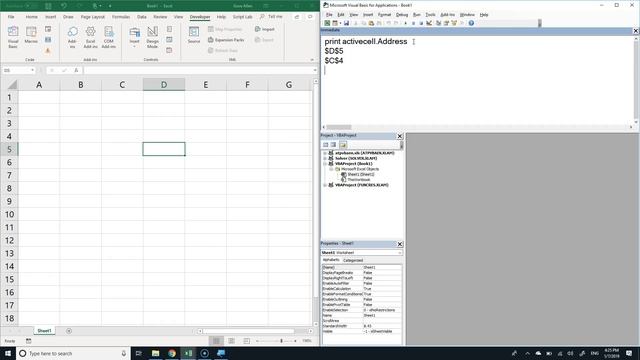Expand VBAProject (FUNCRES.XLAM) node
Viewport: 640px width, 360px height.
tap(325, 185)
